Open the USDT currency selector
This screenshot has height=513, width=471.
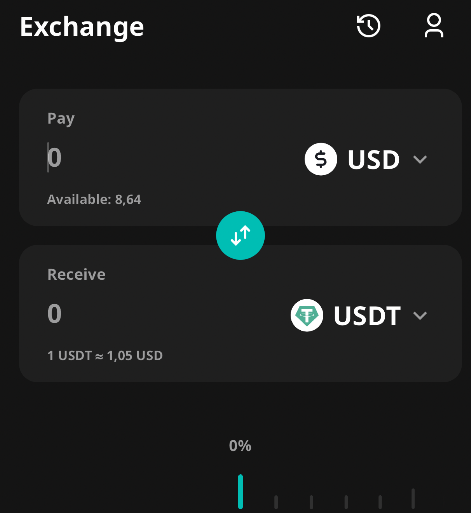(359, 315)
